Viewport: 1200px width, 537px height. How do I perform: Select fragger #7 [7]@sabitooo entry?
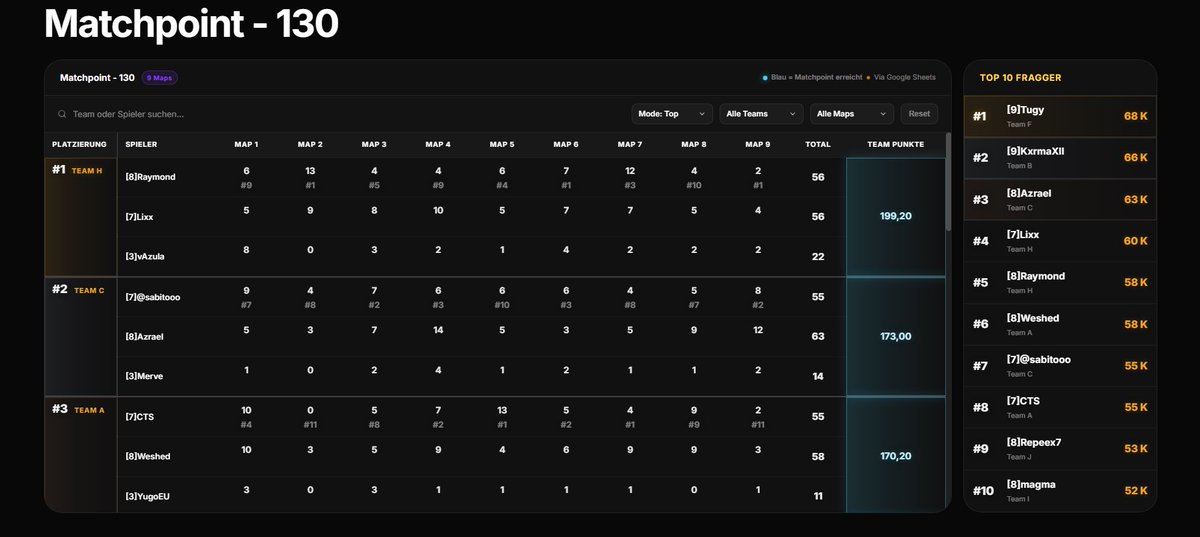tap(1060, 366)
